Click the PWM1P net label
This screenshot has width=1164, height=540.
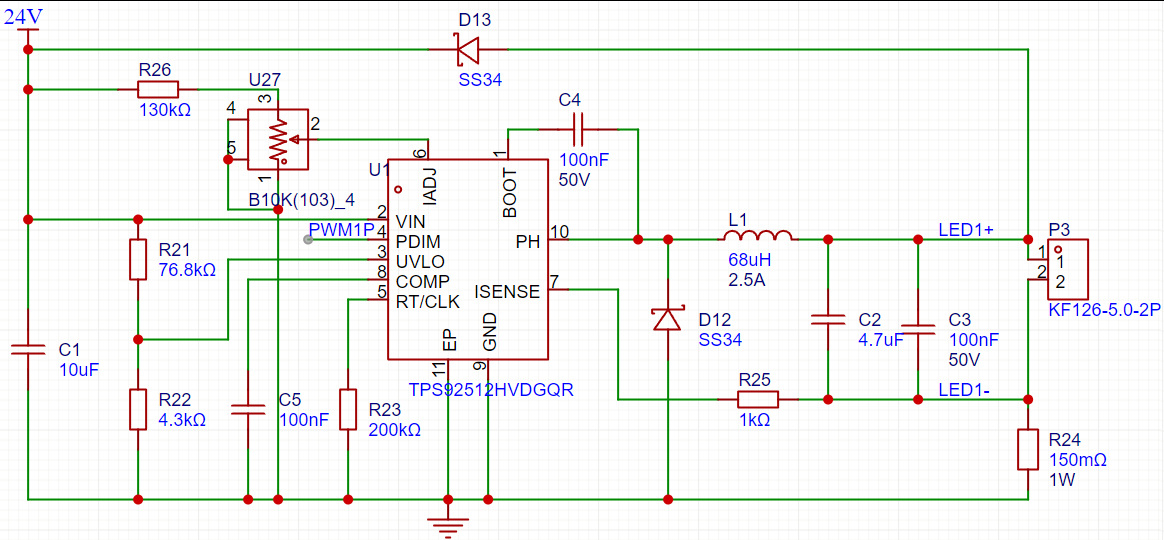click(341, 230)
